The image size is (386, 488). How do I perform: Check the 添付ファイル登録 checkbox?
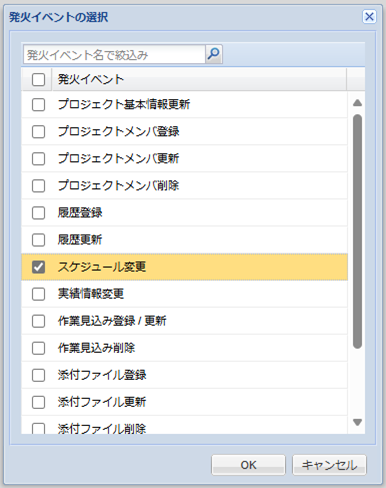coord(38,375)
